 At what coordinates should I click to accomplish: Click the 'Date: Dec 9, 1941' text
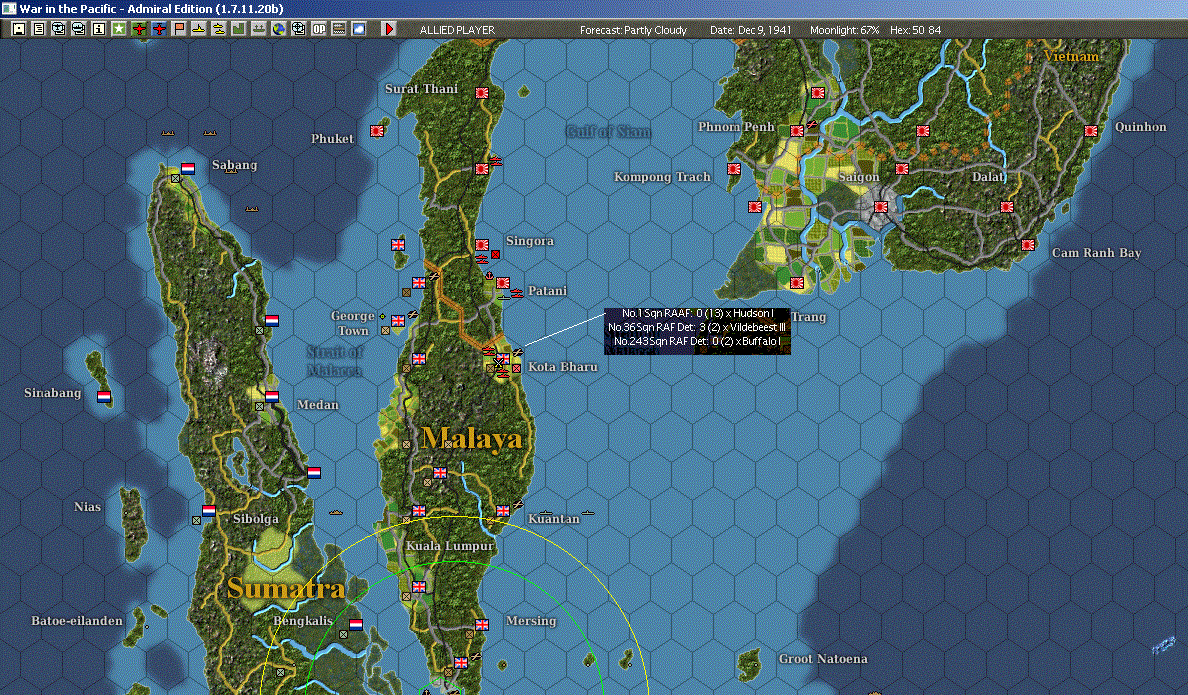click(x=750, y=30)
